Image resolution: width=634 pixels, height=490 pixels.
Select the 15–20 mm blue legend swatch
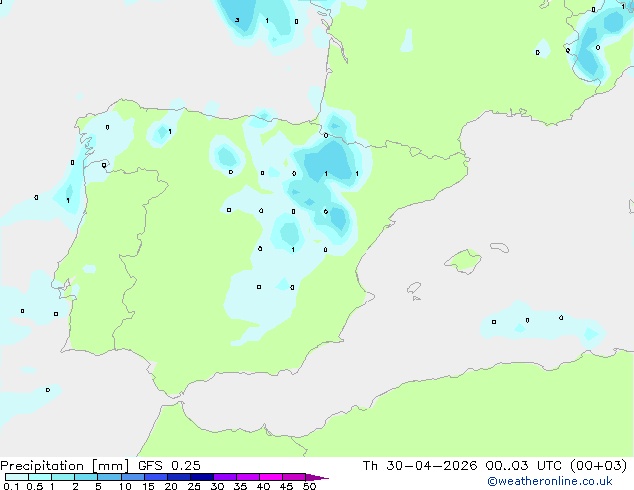tap(155, 477)
